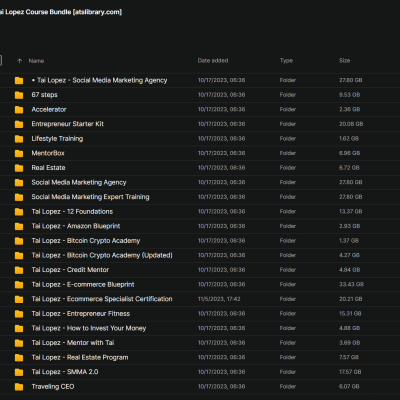Select the Entrepreneur Starter Kit folder icon
Image resolution: width=400 pixels, height=400 pixels.
[x=19, y=124]
